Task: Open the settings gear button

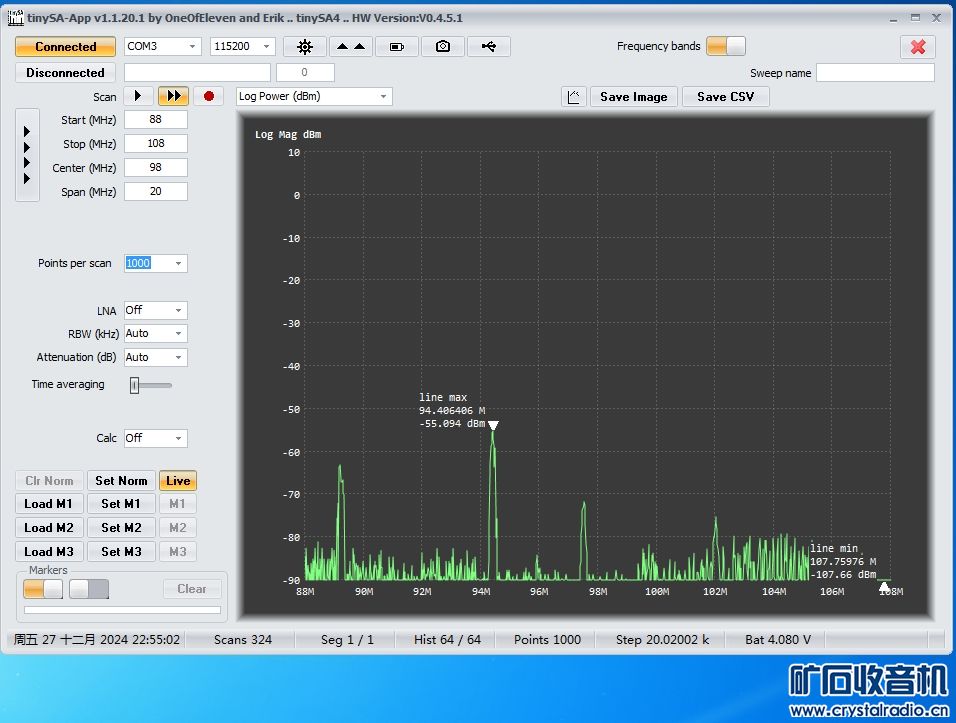Action: point(305,47)
